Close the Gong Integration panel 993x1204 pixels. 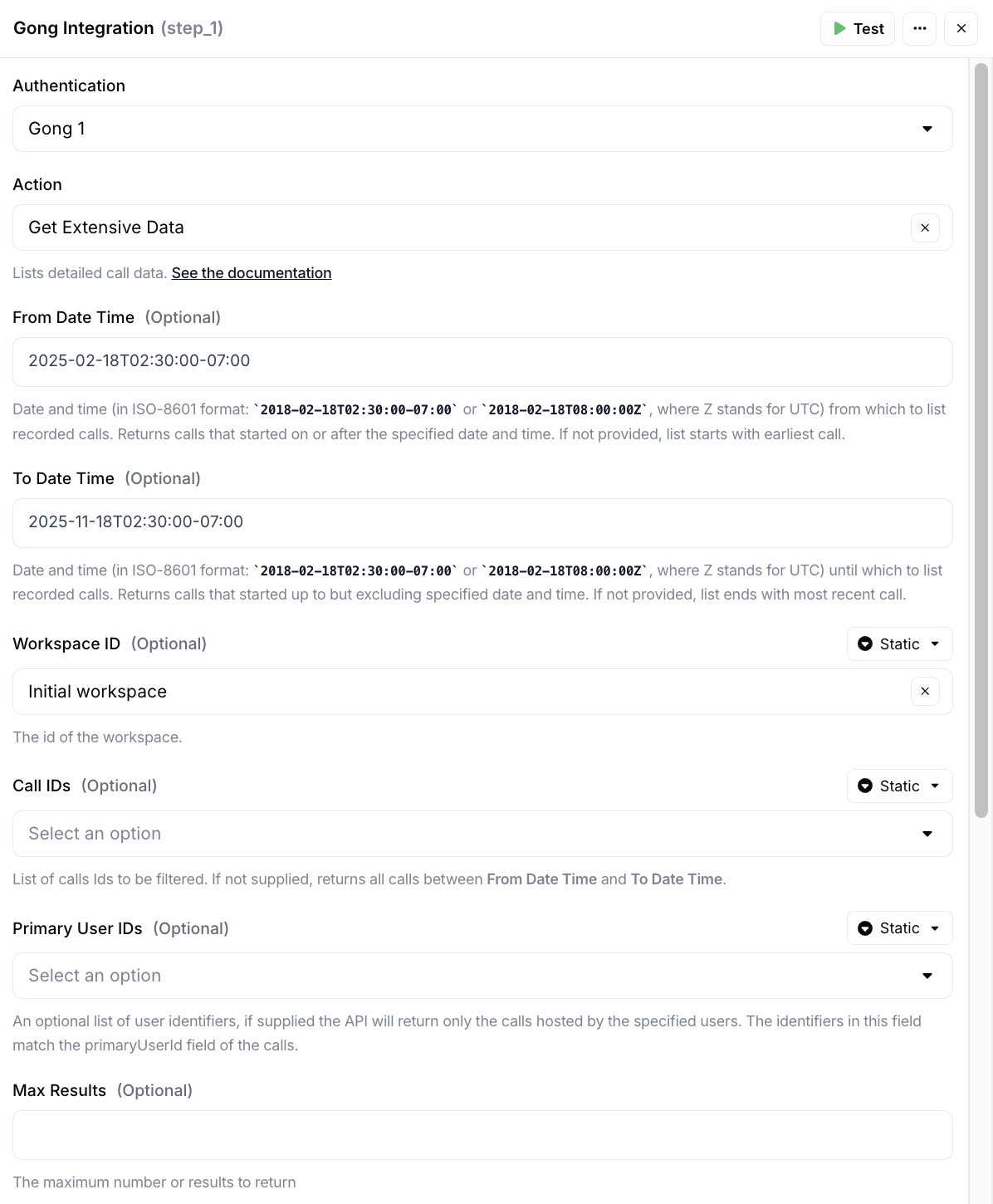pyautogui.click(x=961, y=28)
